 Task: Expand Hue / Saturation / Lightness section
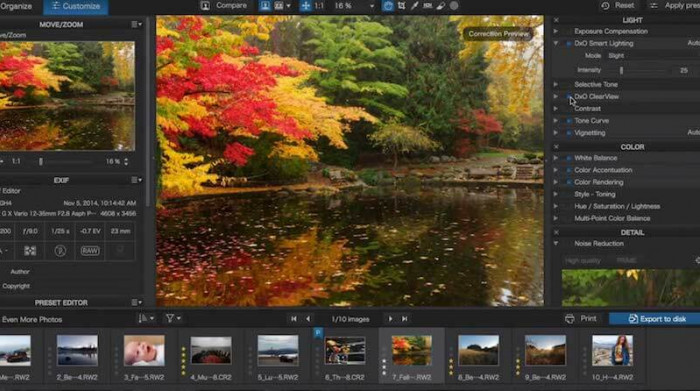coord(556,206)
